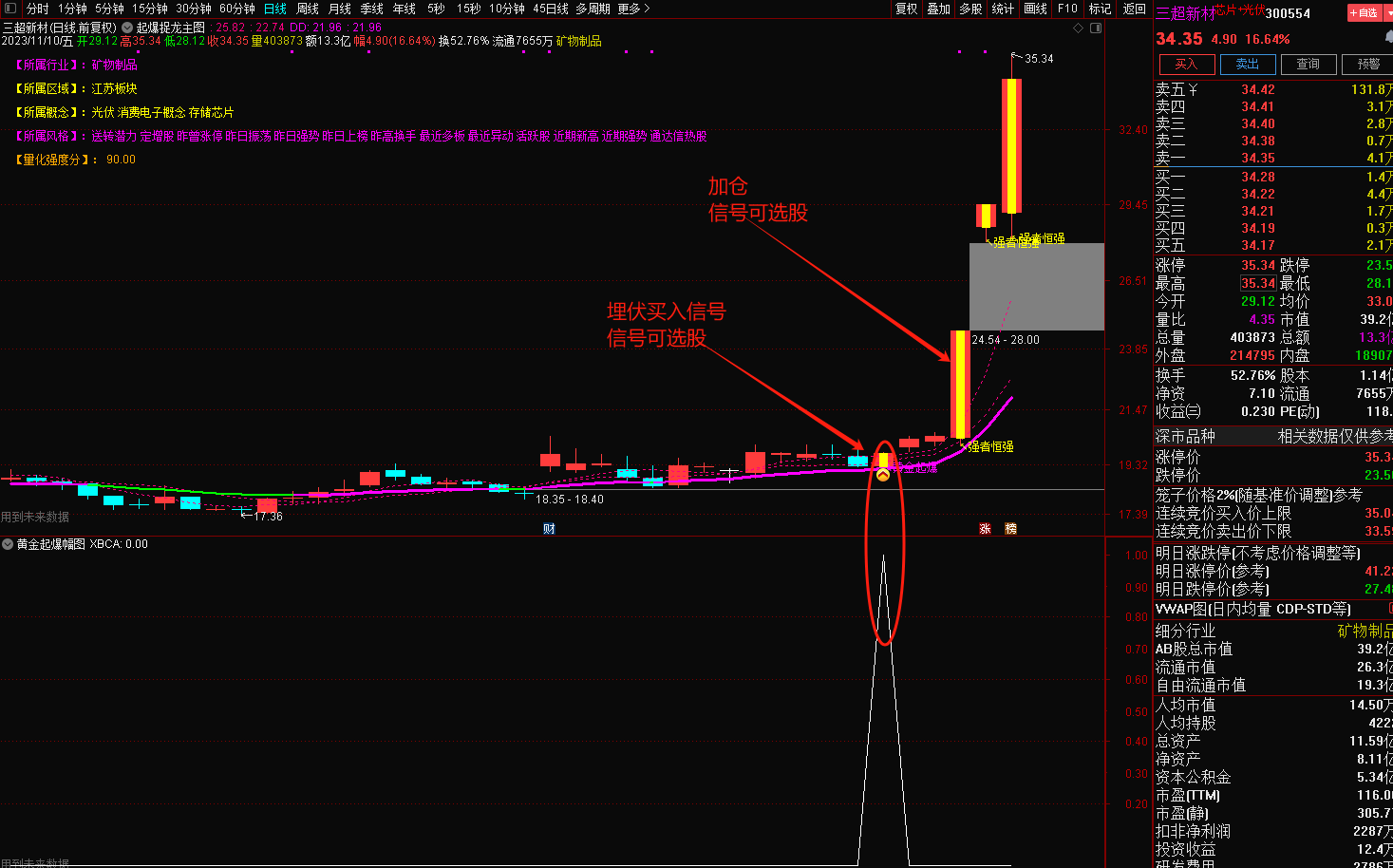Open the dropdown arrow before 起爆捉龙主图

[127, 28]
